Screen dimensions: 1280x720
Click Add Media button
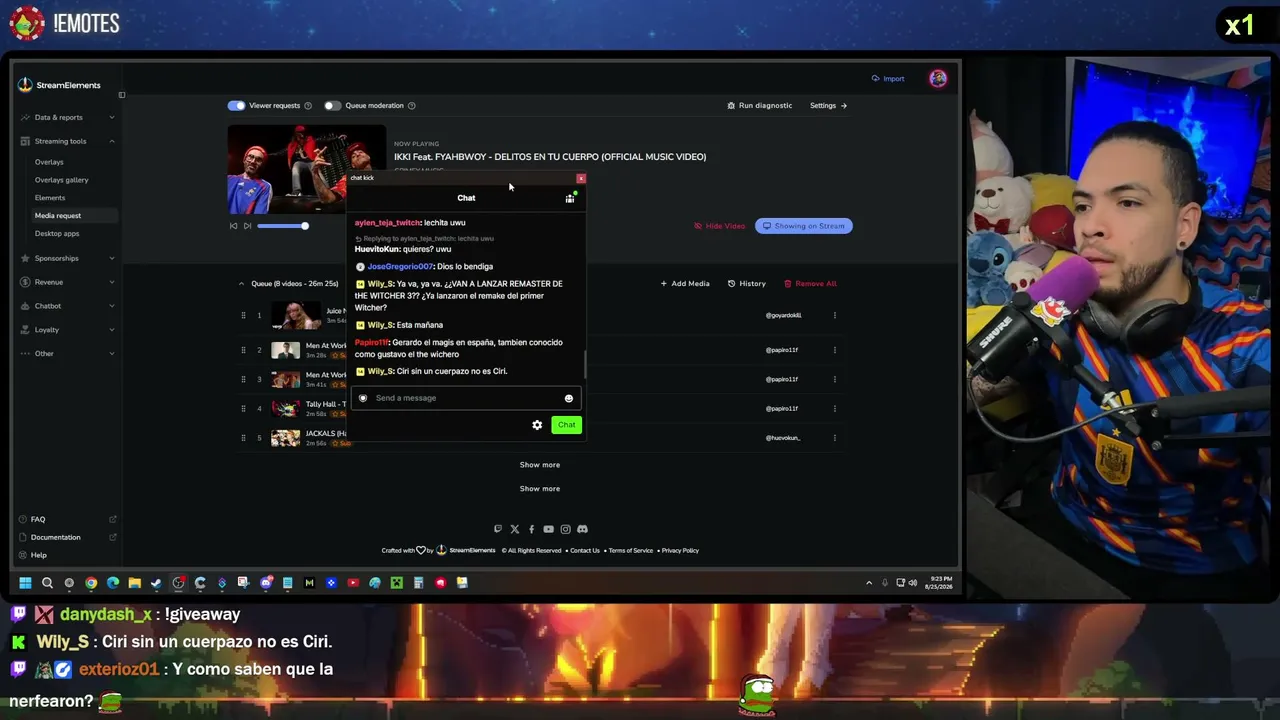(685, 284)
